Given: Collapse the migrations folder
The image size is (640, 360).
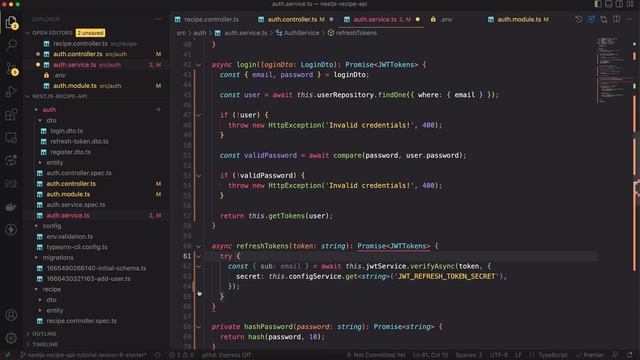Looking at the screenshot, I should coord(58,258).
